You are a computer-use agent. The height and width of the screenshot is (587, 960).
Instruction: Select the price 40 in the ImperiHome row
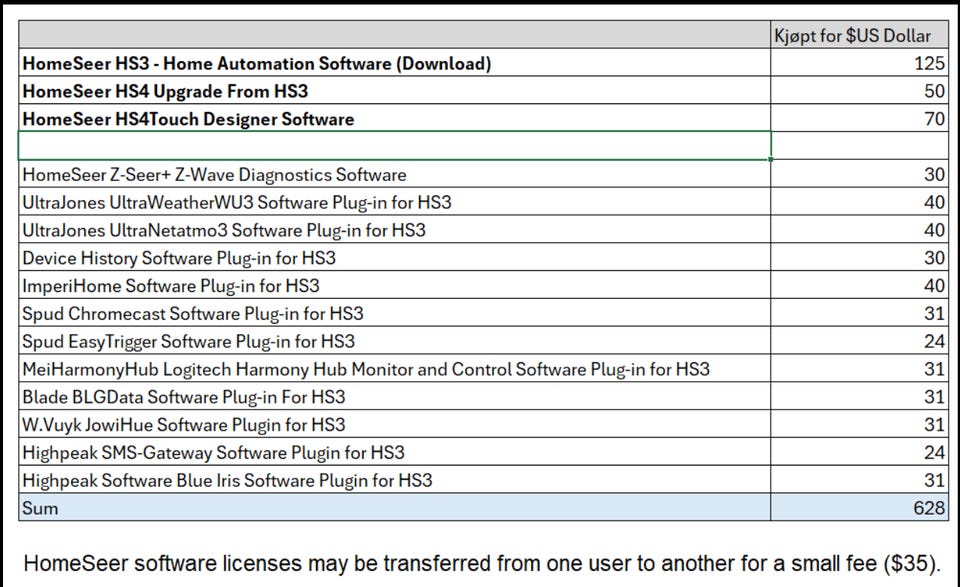coord(859,285)
